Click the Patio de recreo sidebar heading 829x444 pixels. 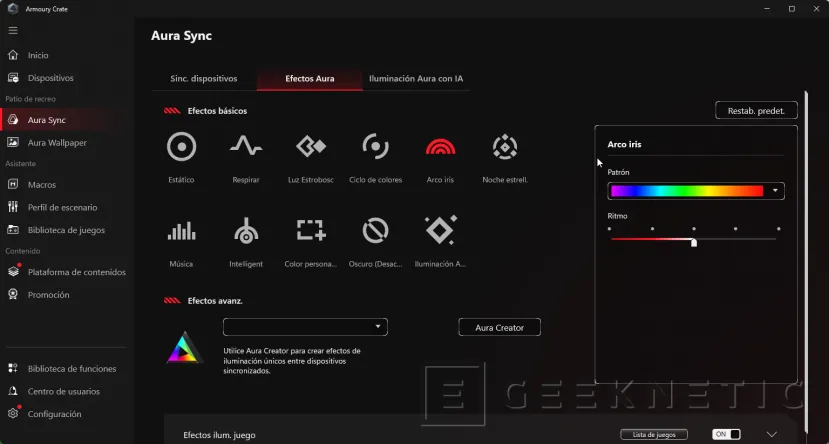pos(30,99)
